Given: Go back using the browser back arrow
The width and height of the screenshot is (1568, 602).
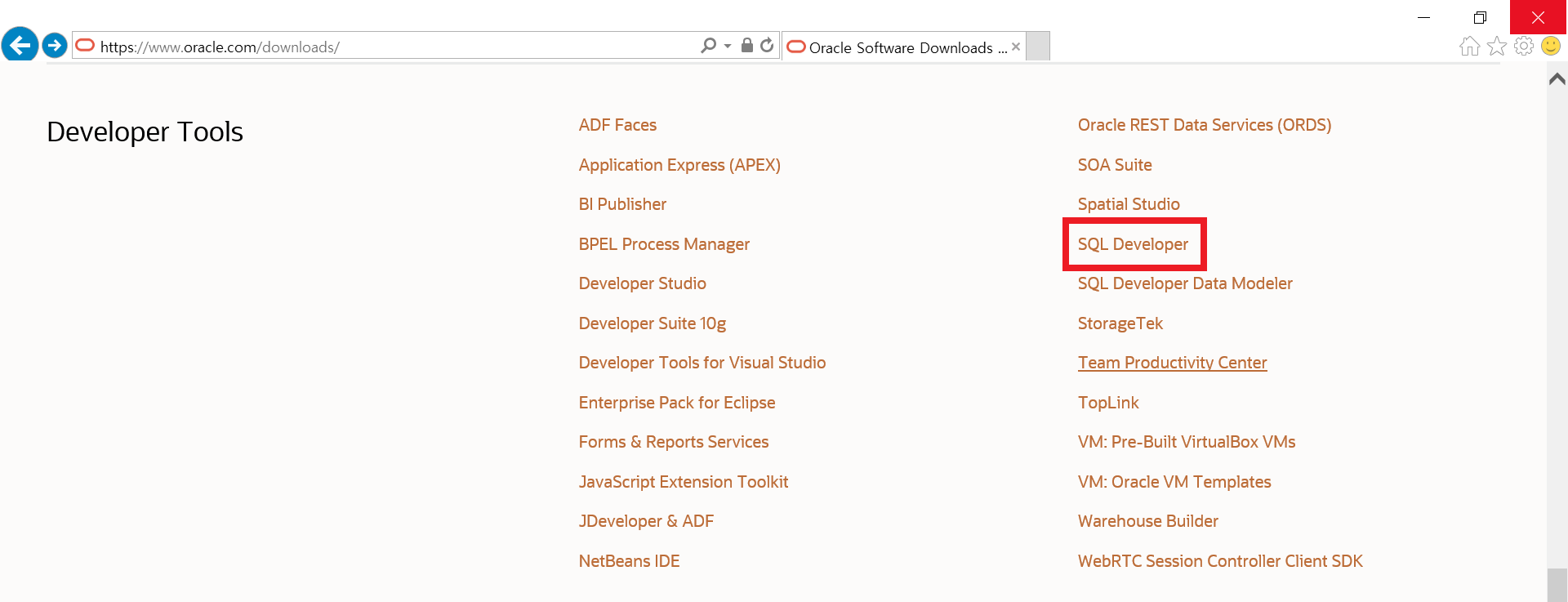Looking at the screenshot, I should pos(20,44).
